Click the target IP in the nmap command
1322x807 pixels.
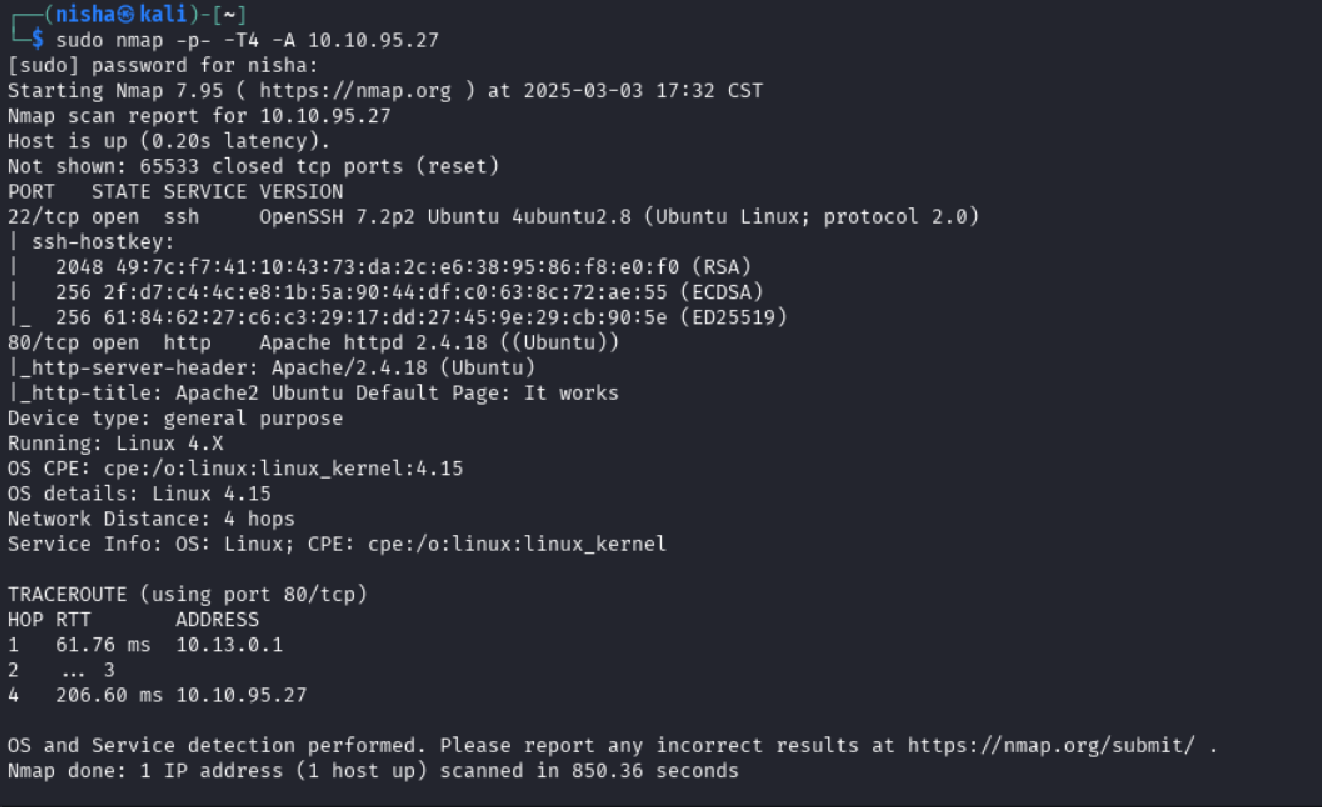click(373, 41)
